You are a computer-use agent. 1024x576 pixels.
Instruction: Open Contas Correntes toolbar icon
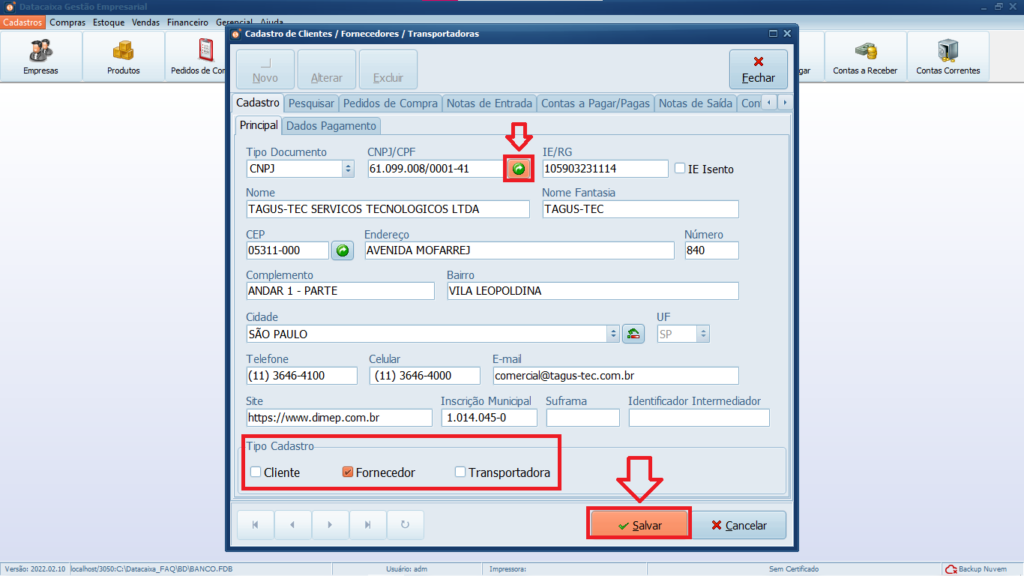coord(948,56)
